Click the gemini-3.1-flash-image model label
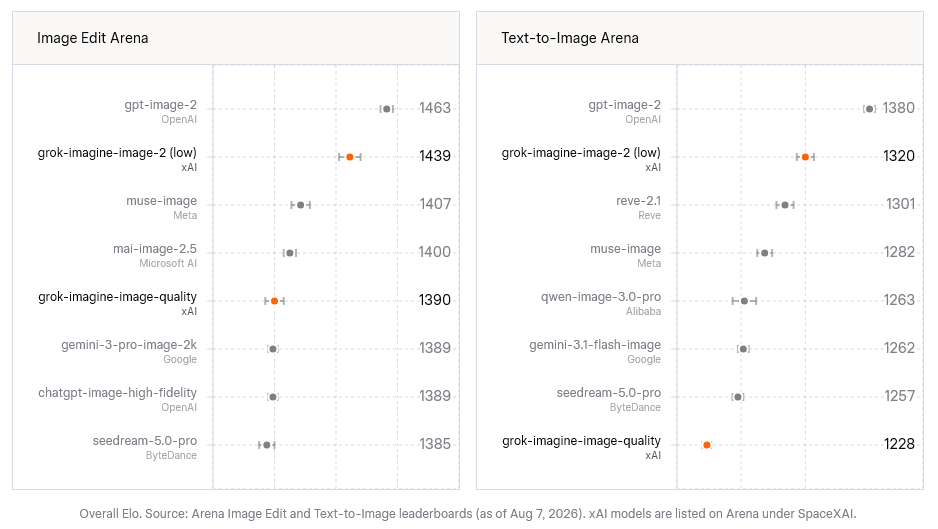938x529 pixels. pos(595,345)
